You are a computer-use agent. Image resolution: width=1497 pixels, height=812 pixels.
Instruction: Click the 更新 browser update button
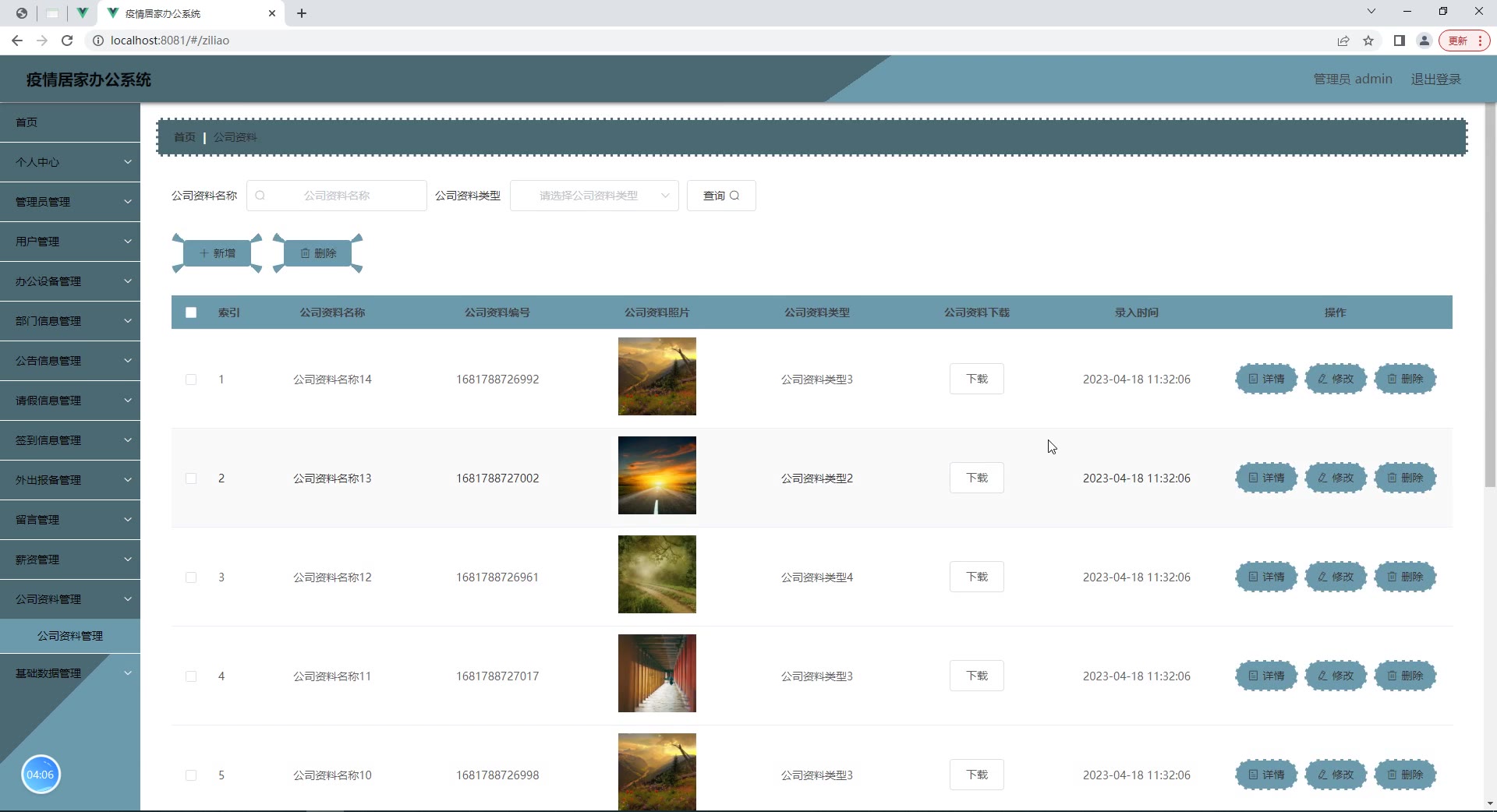coord(1464,41)
